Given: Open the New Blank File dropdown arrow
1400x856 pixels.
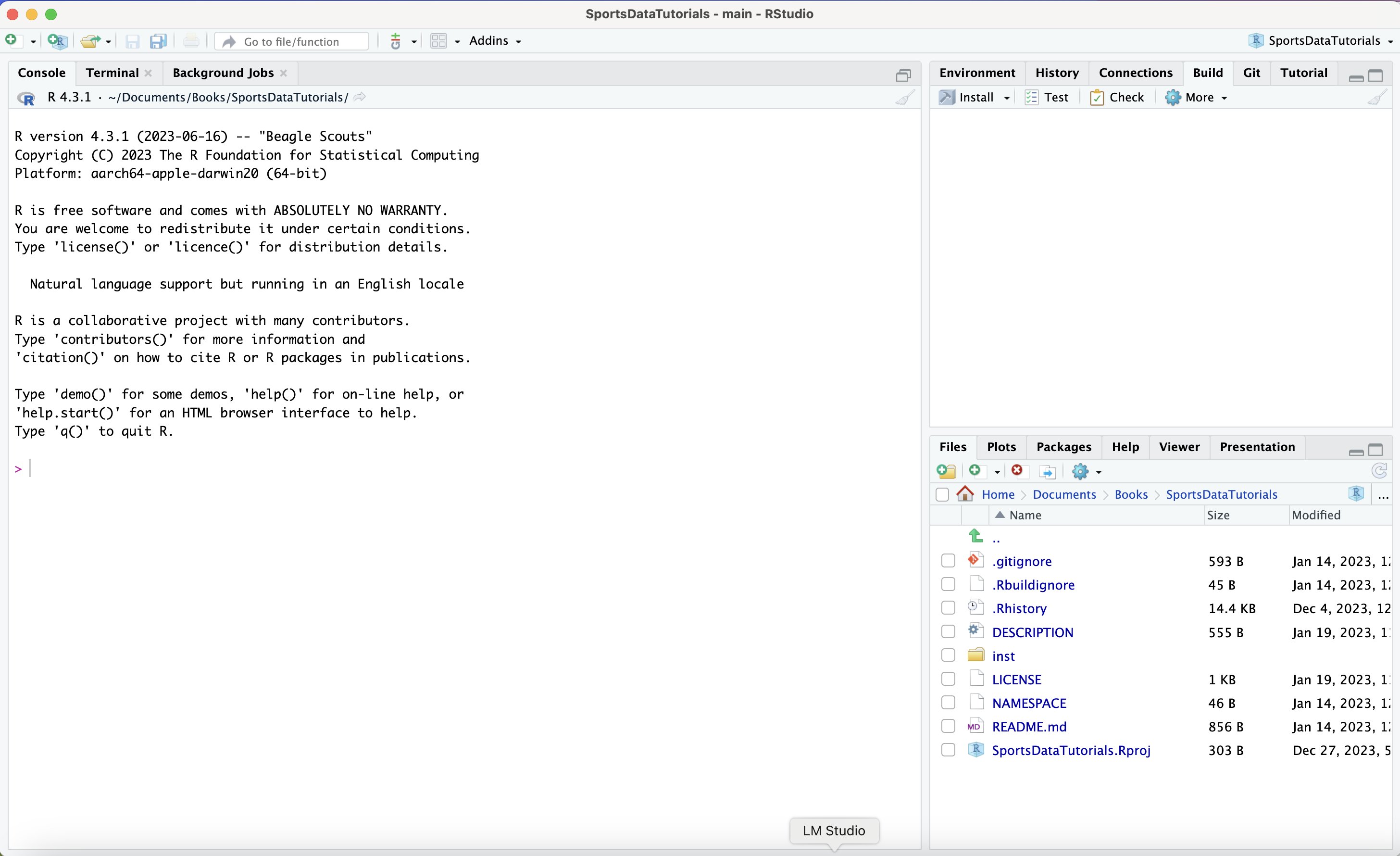Looking at the screenshot, I should click(997, 472).
